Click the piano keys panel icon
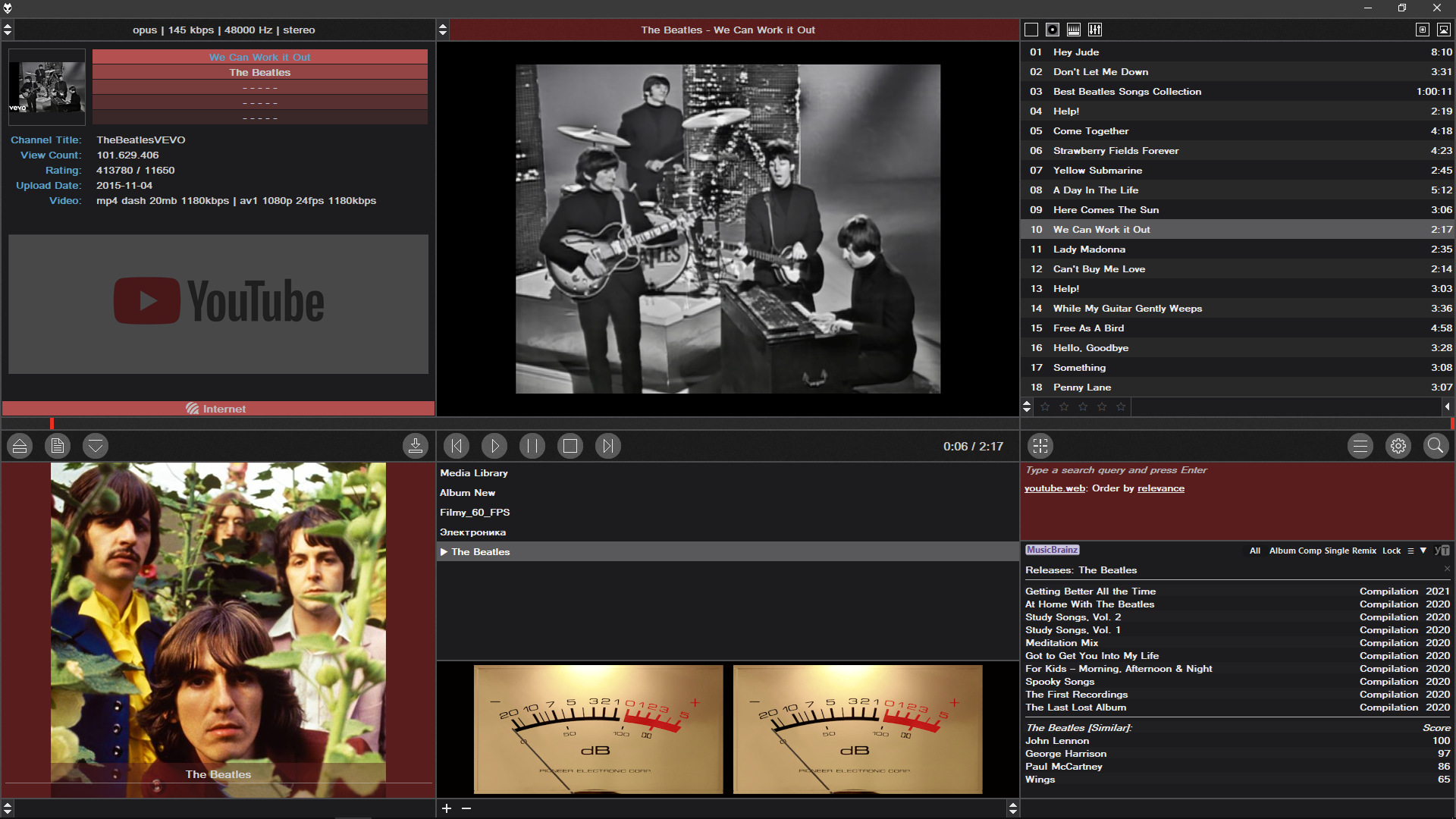 (1074, 30)
